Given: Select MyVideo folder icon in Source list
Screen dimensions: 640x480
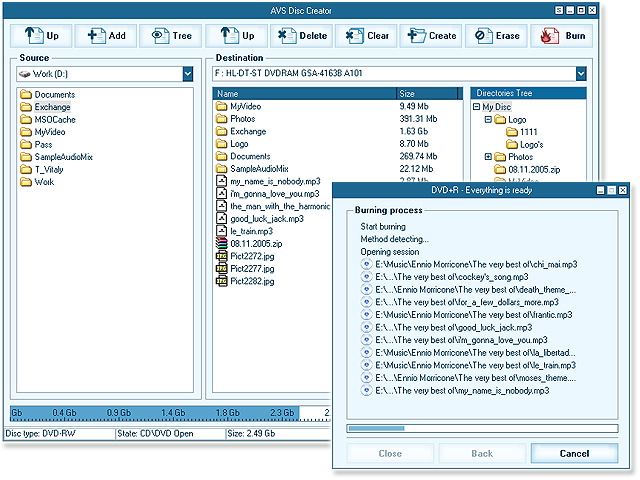Looking at the screenshot, I should click(26, 132).
